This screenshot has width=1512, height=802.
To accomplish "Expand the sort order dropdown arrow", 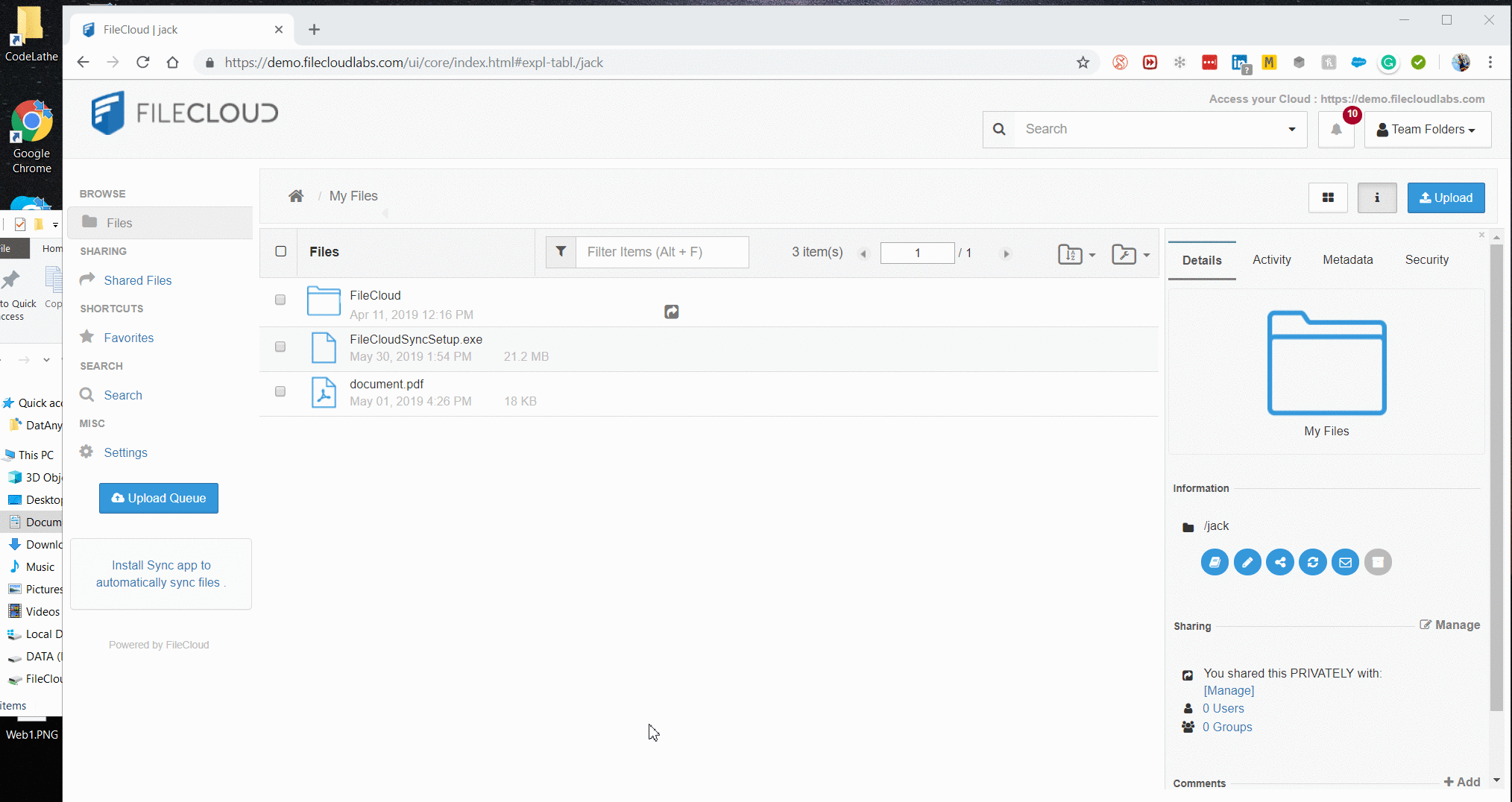I will click(1092, 254).
